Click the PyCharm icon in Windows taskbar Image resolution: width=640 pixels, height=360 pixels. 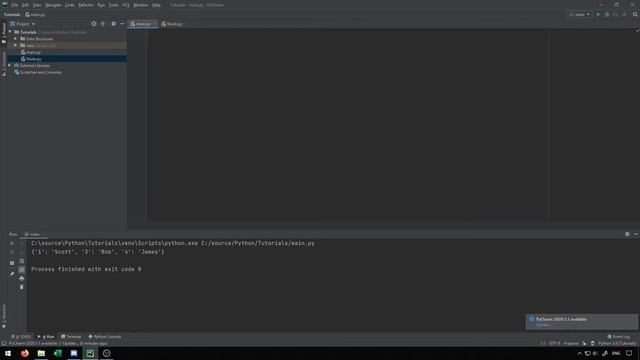[x=90, y=353]
